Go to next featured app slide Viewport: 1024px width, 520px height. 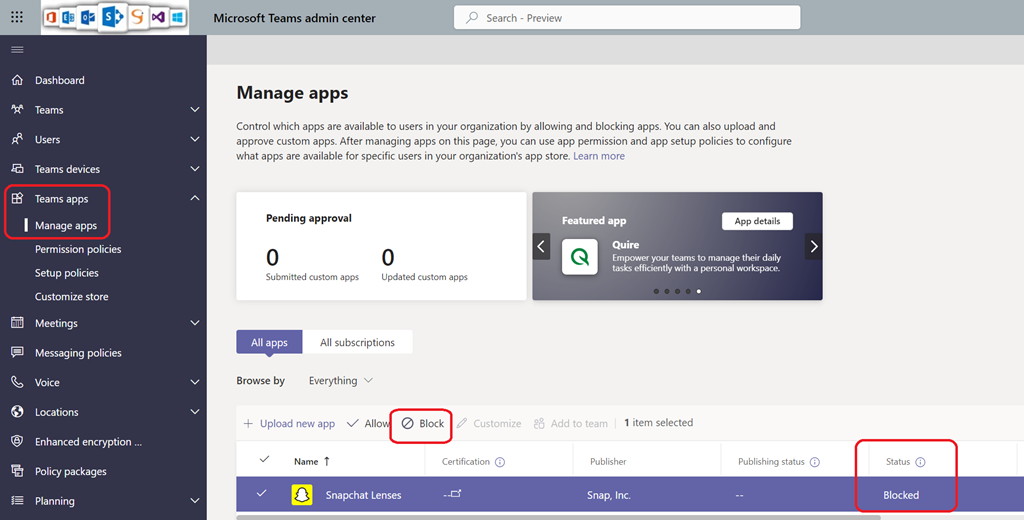[x=814, y=246]
